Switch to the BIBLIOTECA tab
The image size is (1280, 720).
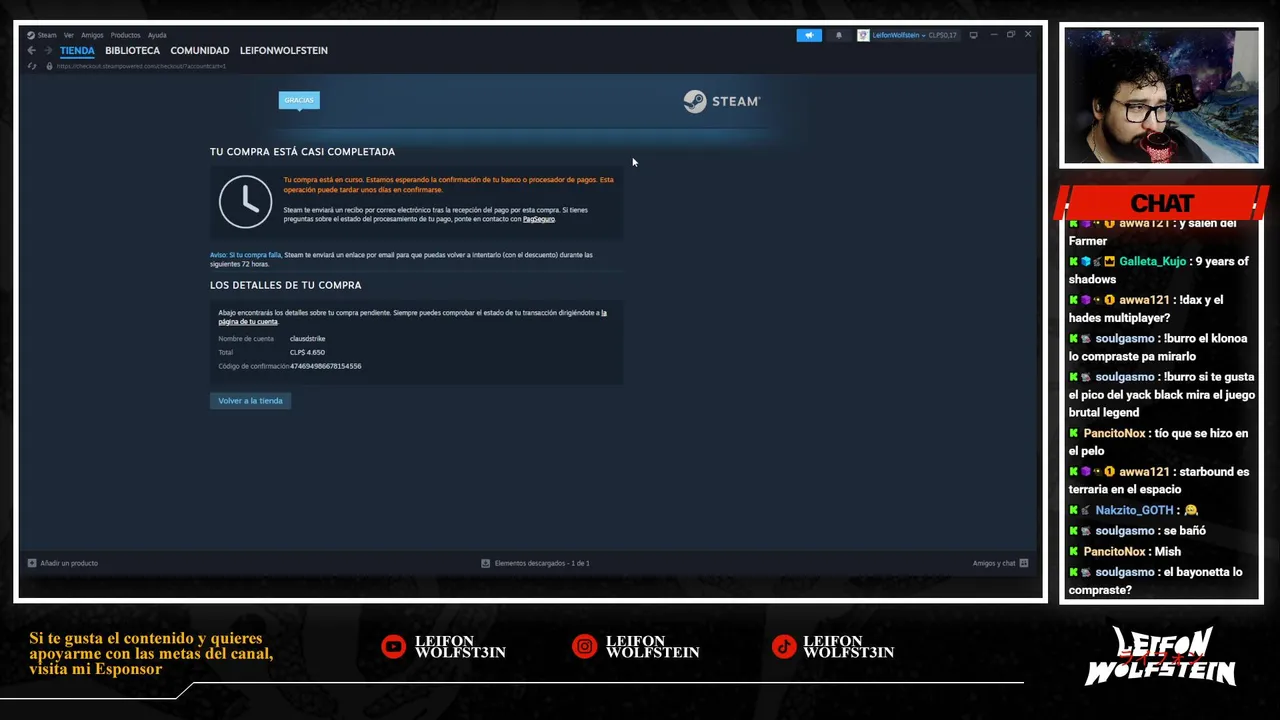(132, 51)
